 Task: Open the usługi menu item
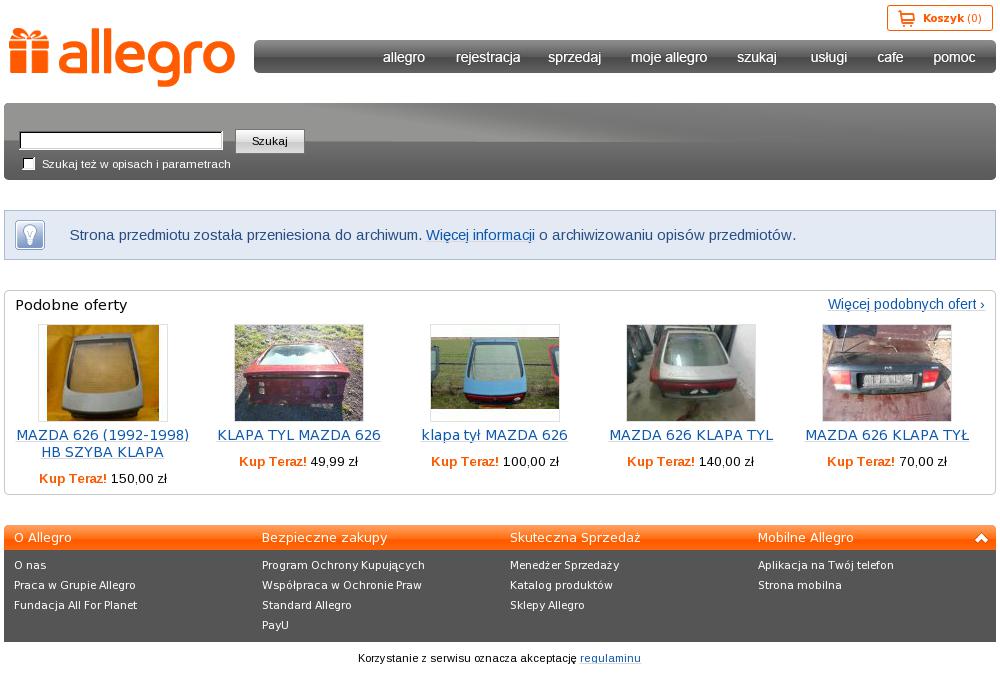[x=828, y=57]
